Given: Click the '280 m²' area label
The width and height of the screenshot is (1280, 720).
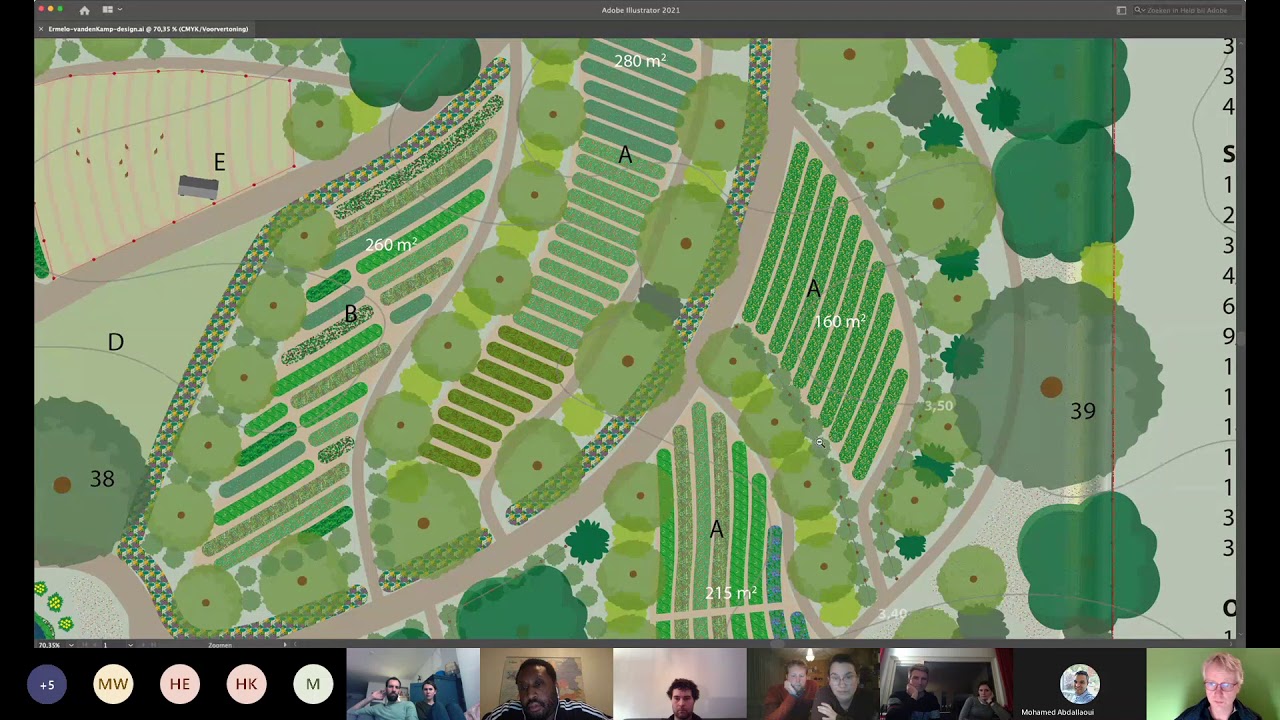Looking at the screenshot, I should [640, 61].
